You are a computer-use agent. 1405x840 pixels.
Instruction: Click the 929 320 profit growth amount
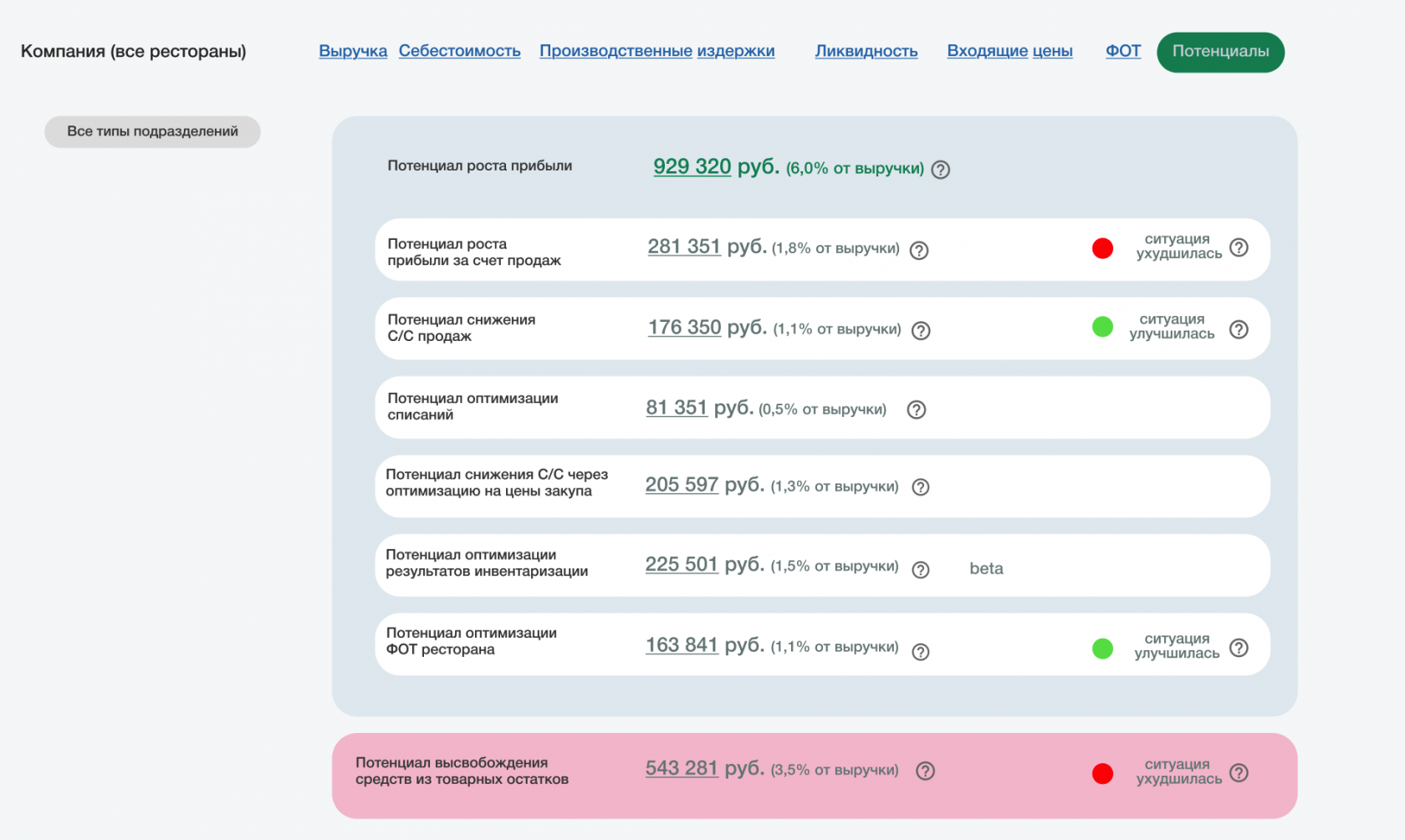[692, 166]
